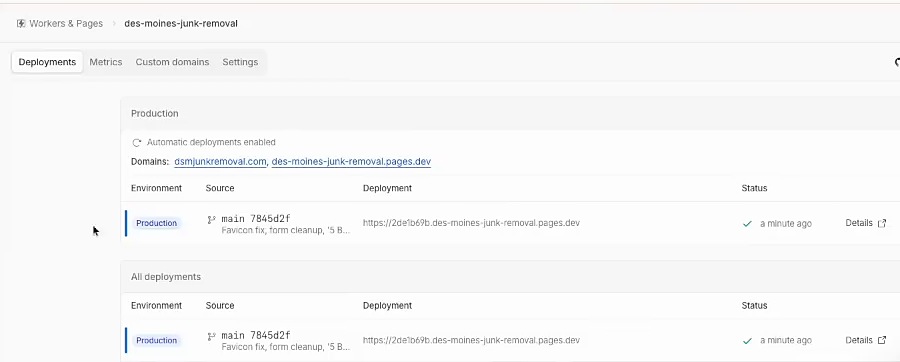
Task: Click 'a minute ago' in All deployments row
Action: [786, 341]
